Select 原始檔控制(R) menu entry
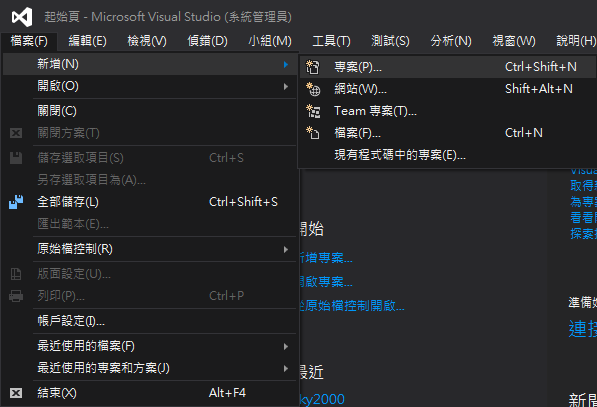The height and width of the screenshot is (407, 597). [x=149, y=249]
